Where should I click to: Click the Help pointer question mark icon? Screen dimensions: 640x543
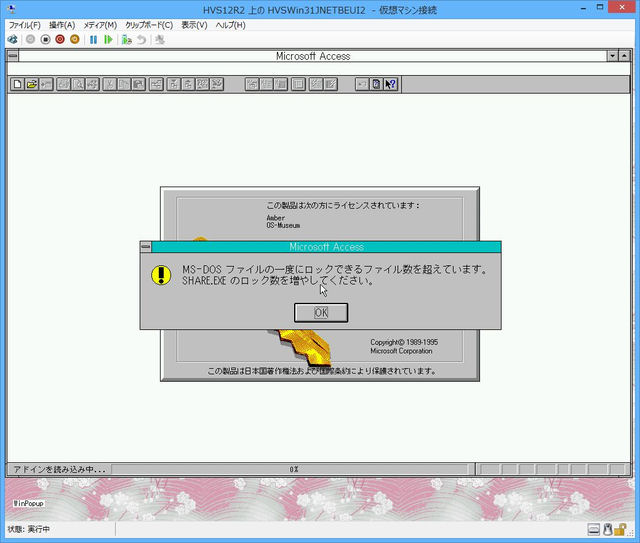391,84
